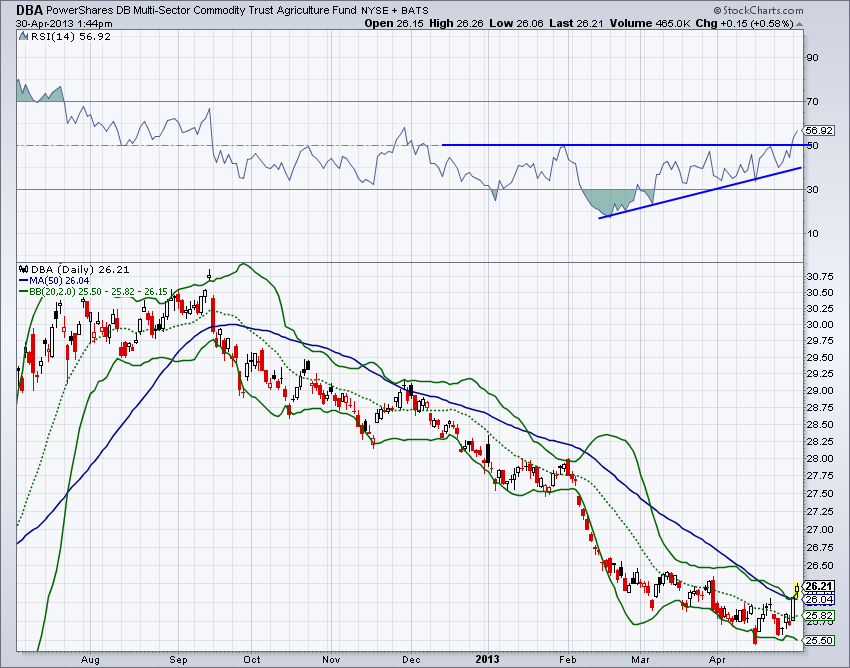850x668 pixels.
Task: Click the 2013 year label on time axis
Action: click(x=487, y=659)
